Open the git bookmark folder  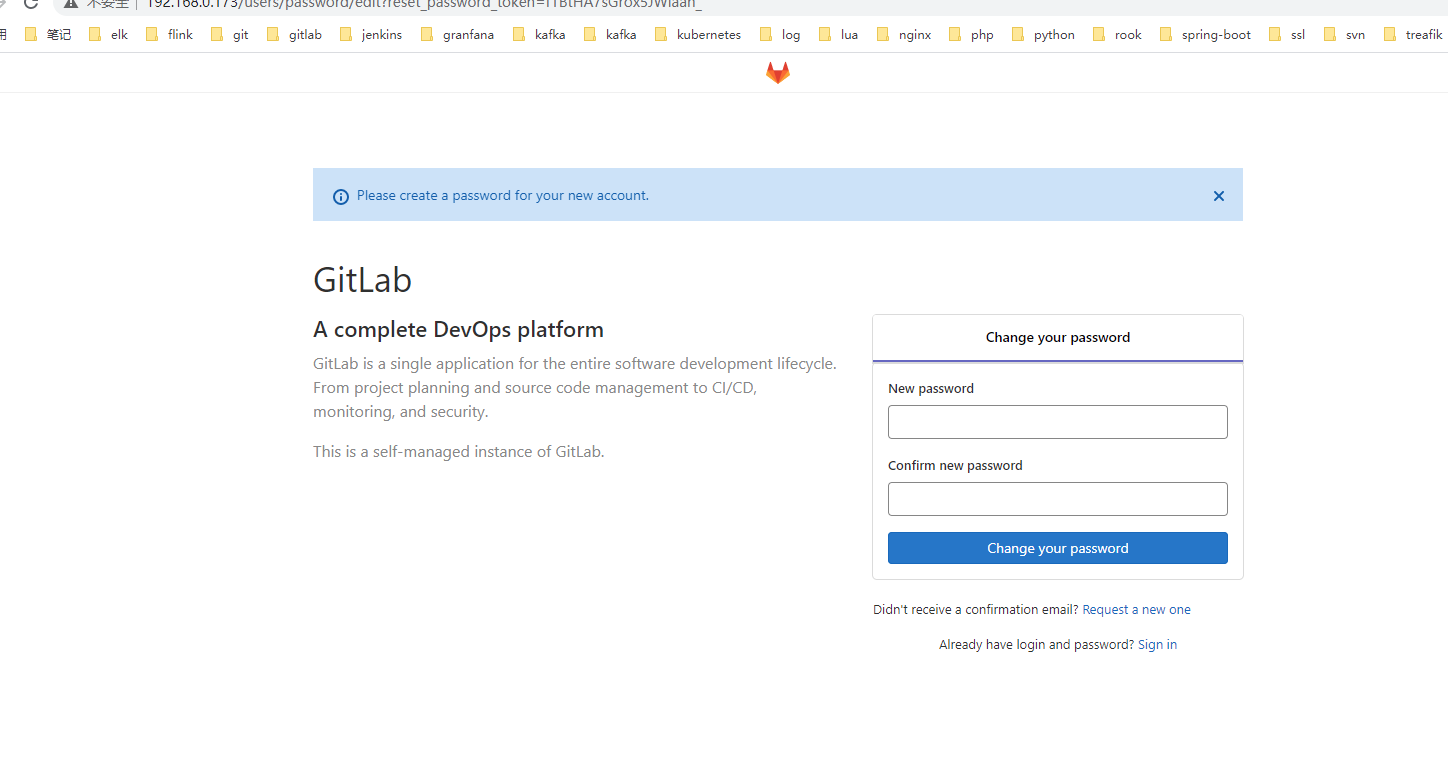(230, 35)
